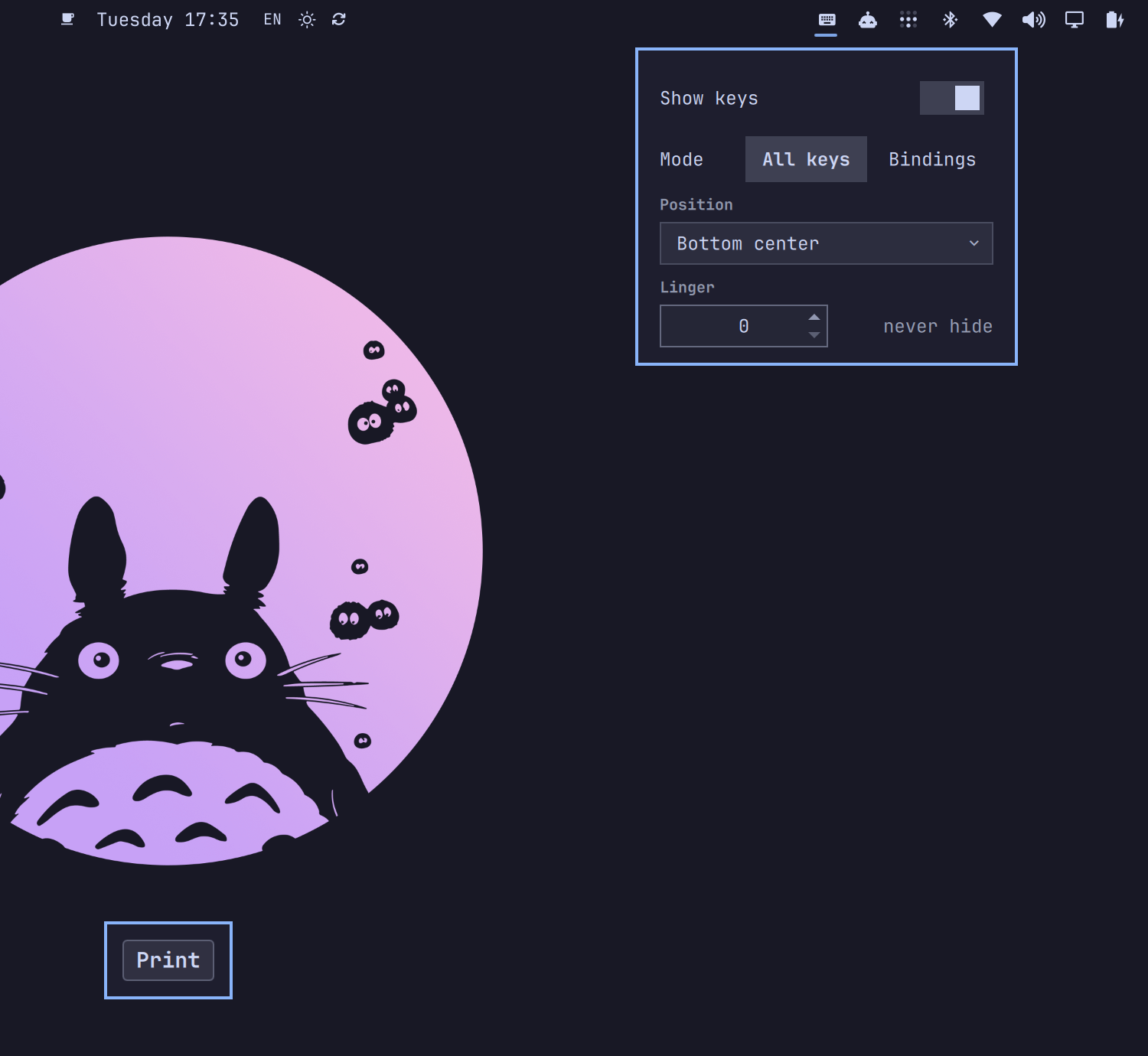Switch the EN keyboard layout indicator
This screenshot has width=1148, height=1056.
(272, 20)
